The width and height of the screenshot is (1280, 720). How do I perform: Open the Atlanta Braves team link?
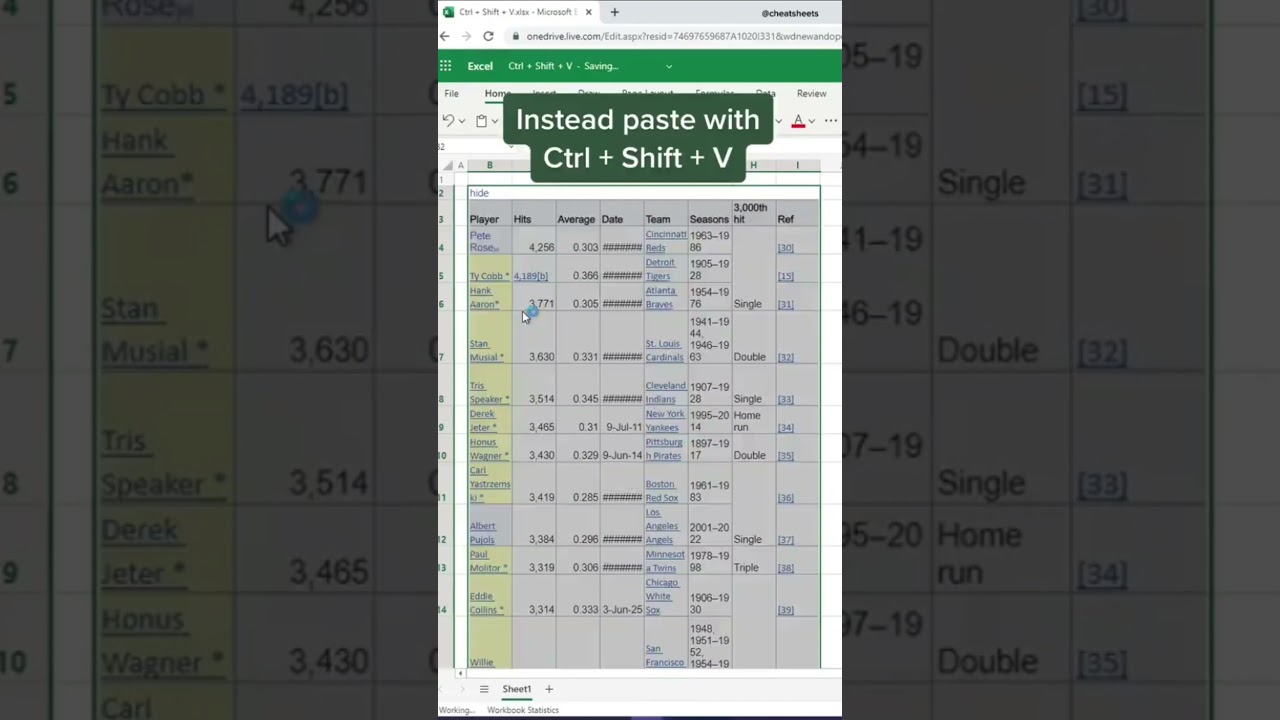pyautogui.click(x=660, y=297)
